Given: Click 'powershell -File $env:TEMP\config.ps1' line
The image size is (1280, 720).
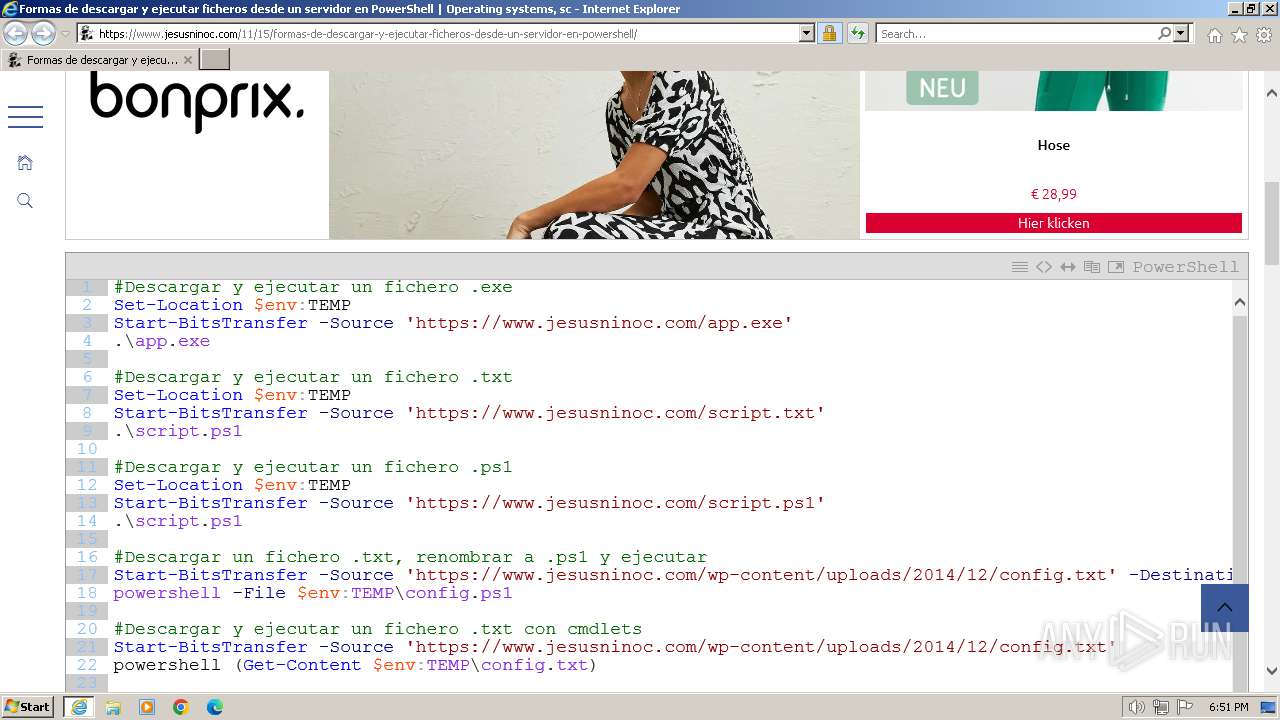Looking at the screenshot, I should (x=313, y=593).
